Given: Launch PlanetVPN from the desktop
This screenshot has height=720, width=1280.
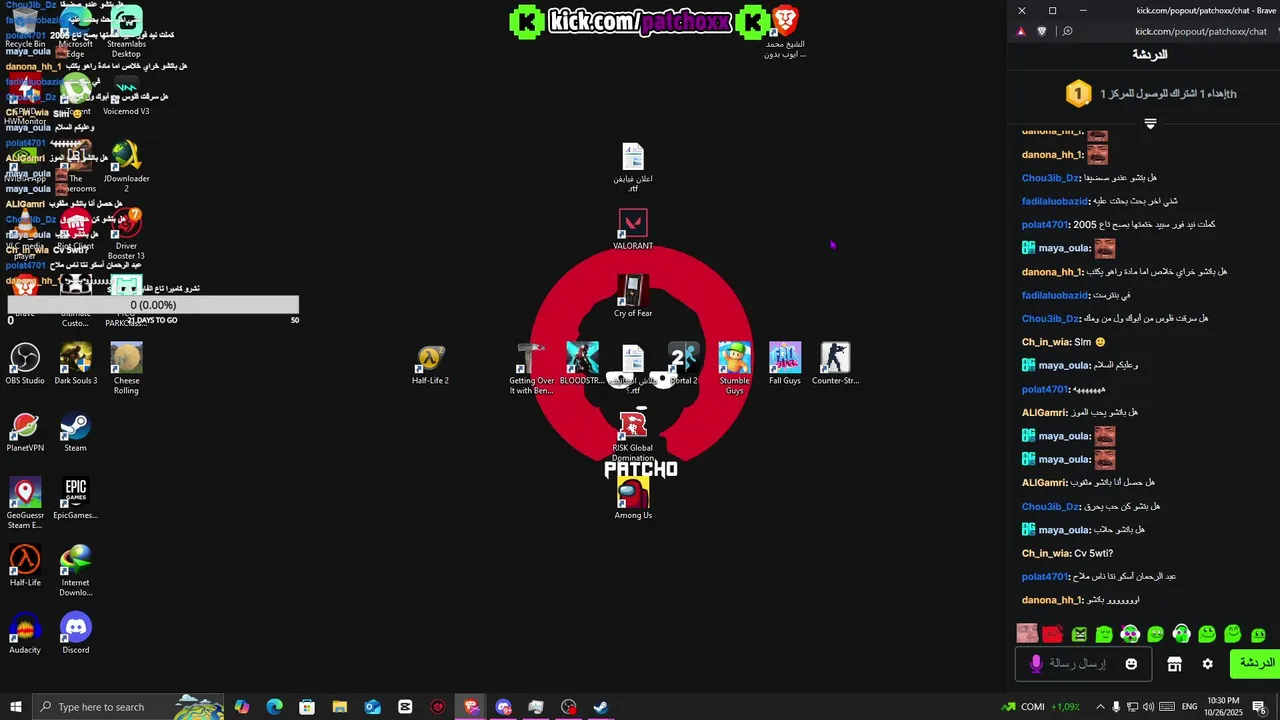Looking at the screenshot, I should [x=25, y=432].
